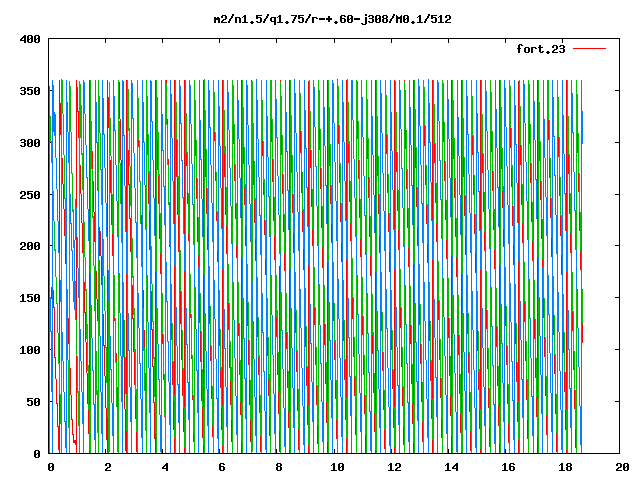Click x-axis label 16
Screen dimensions: 640x480
509,467
